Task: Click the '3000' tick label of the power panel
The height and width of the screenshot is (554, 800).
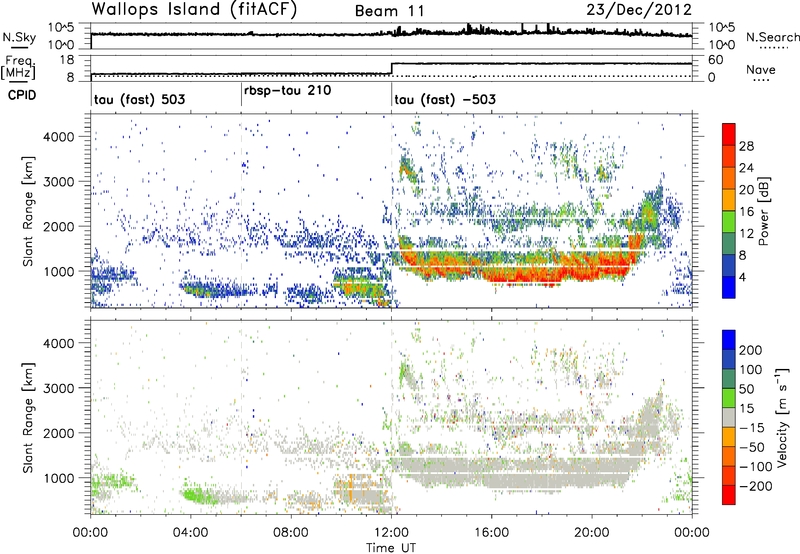Action: 58,182
